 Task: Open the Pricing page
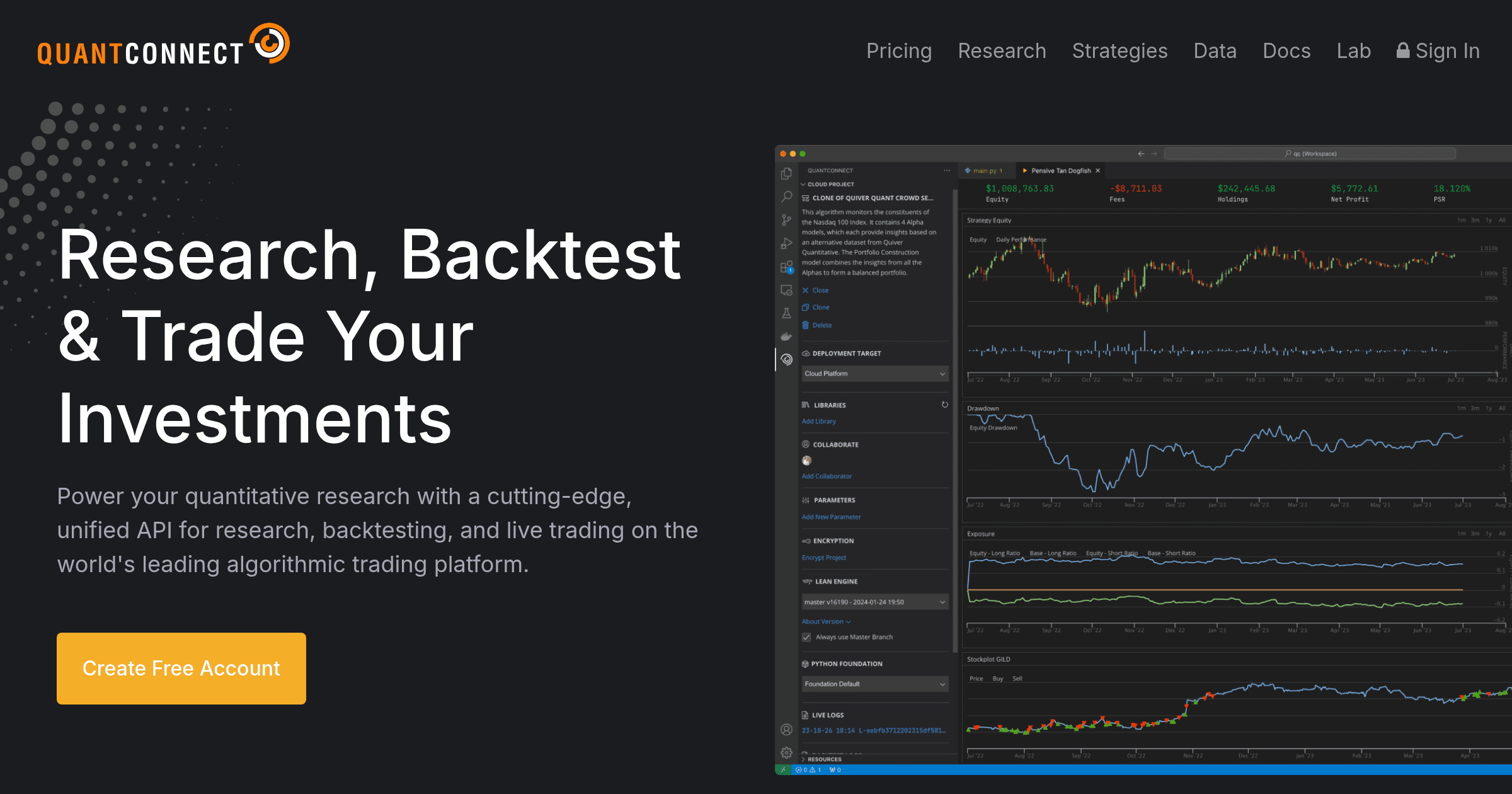pyautogui.click(x=899, y=51)
